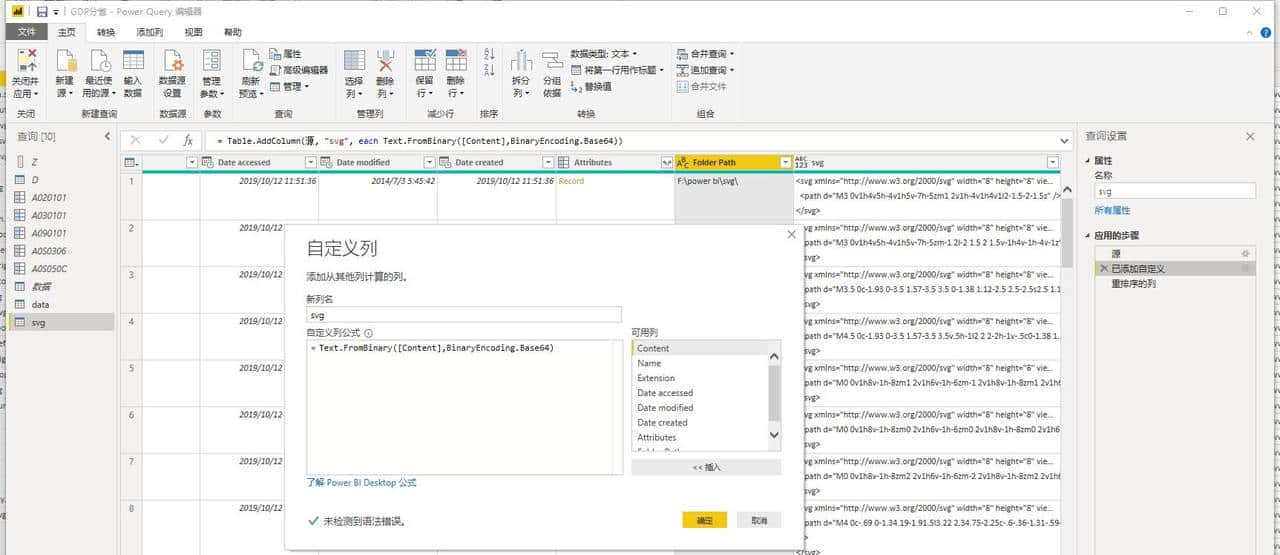
Task: Switch to the Transform (转换) tab
Action: 106,32
